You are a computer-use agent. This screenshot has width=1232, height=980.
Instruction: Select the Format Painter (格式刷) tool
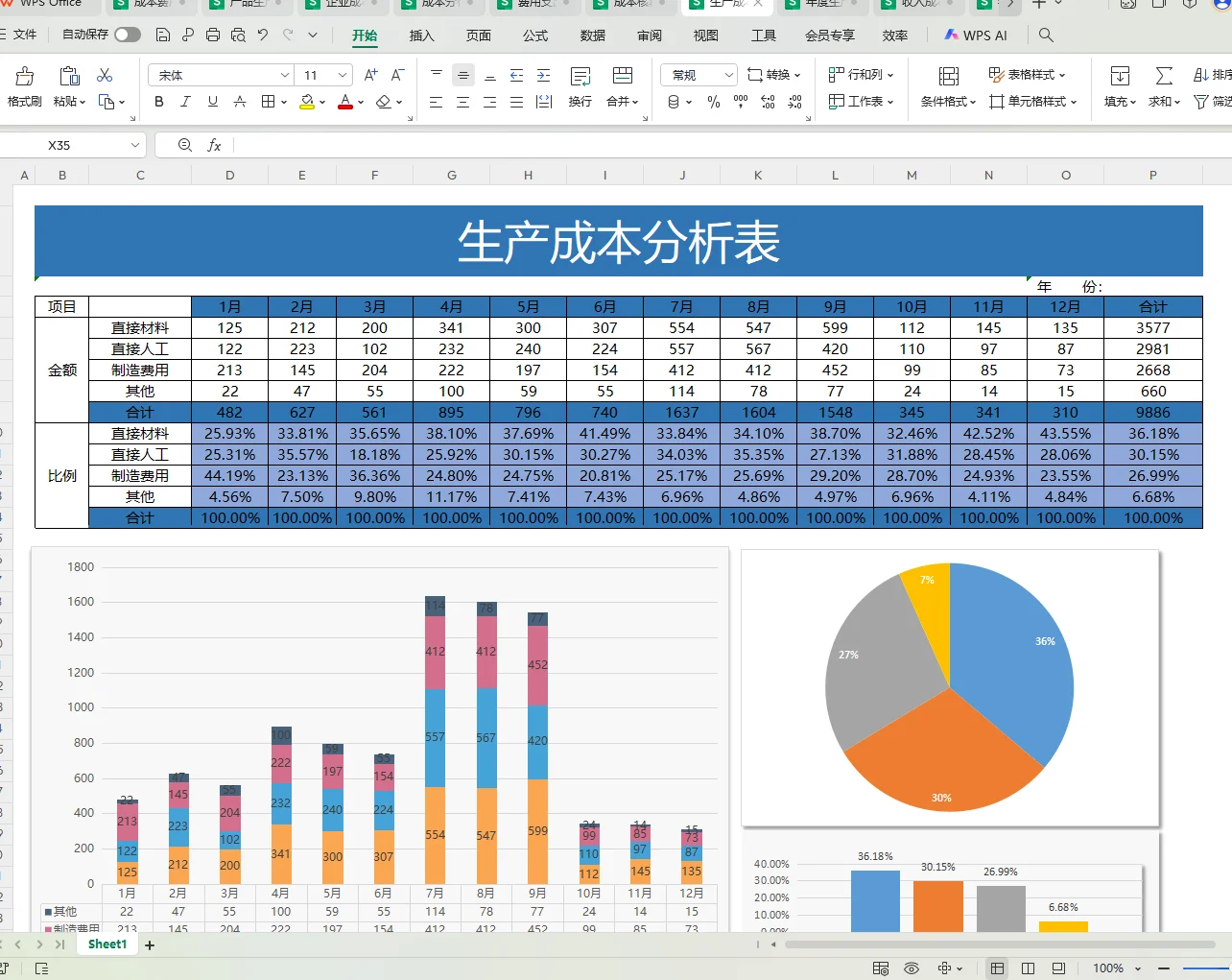pyautogui.click(x=24, y=84)
